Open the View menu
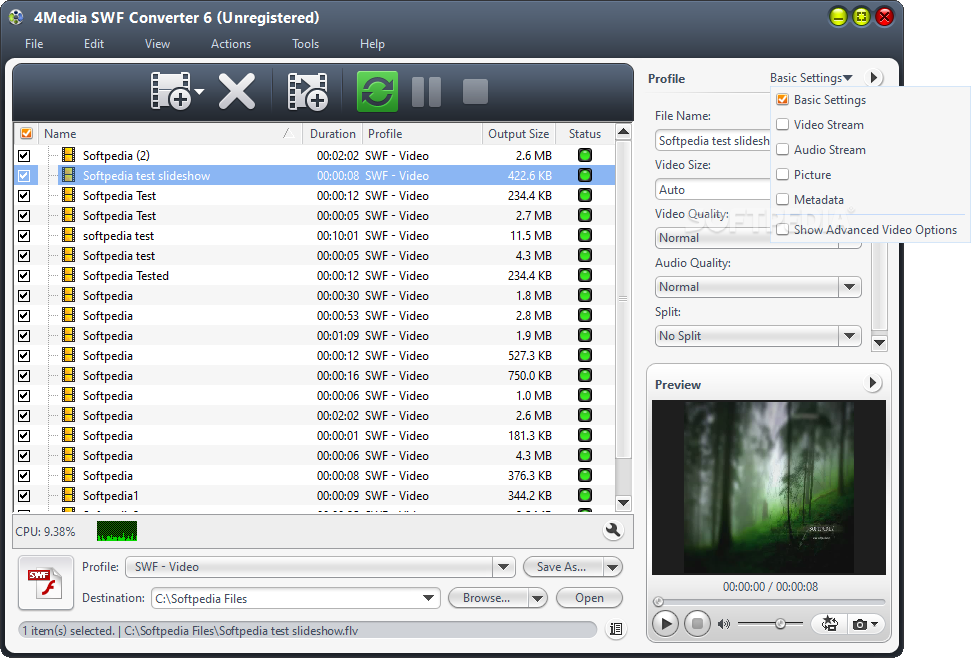 point(157,44)
